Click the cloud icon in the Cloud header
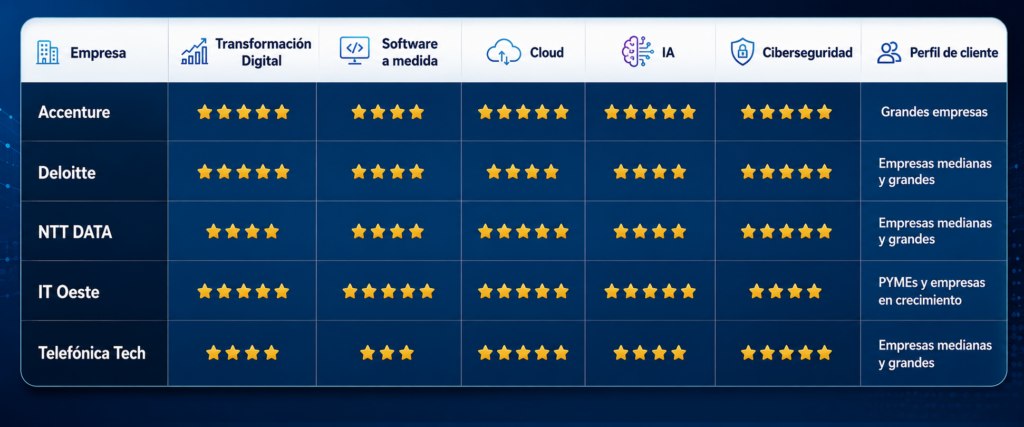 (x=504, y=53)
